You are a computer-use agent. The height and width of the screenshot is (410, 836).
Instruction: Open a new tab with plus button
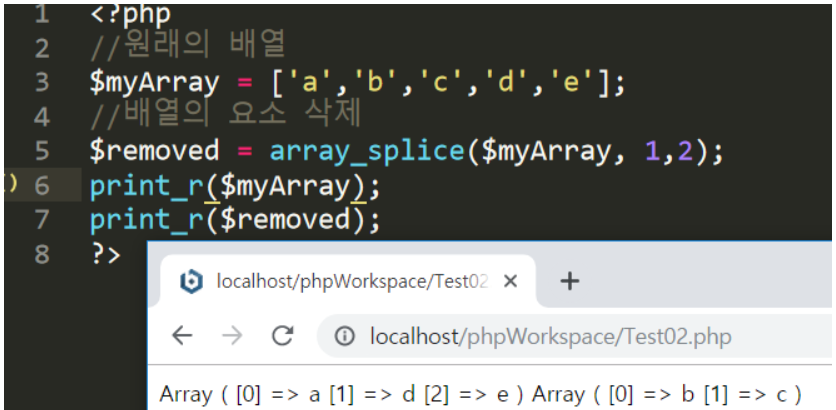(570, 281)
